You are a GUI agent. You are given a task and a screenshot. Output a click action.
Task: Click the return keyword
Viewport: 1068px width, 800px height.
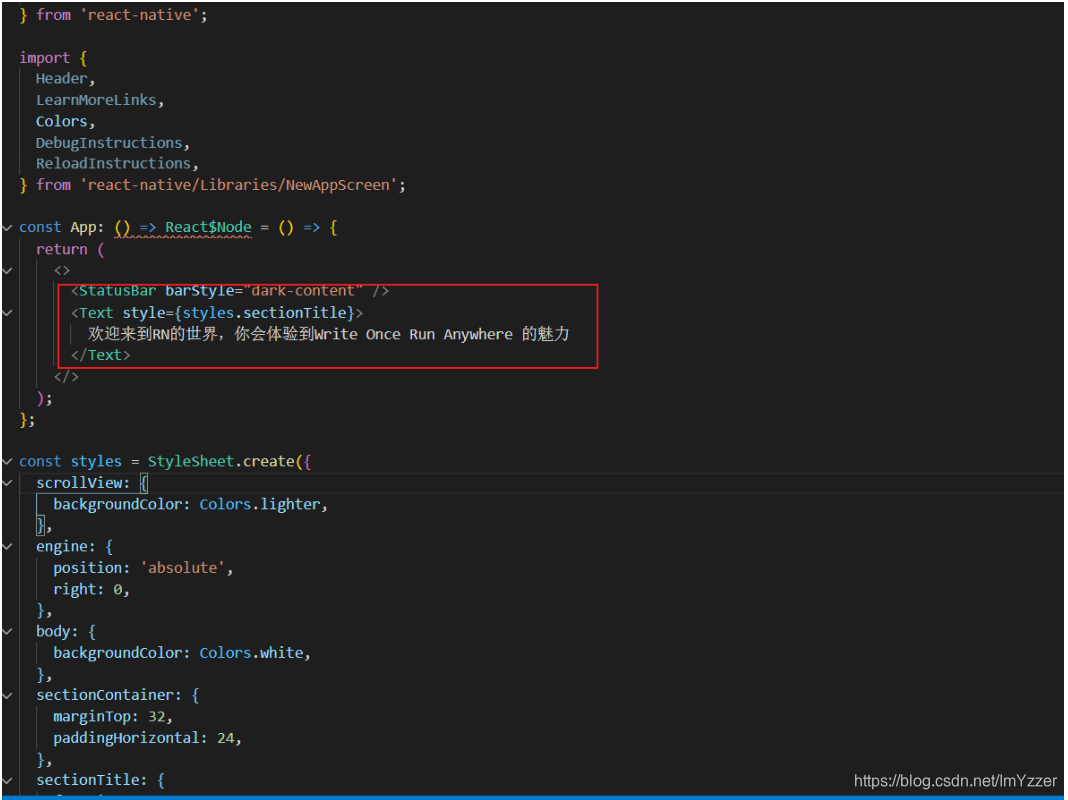point(61,249)
